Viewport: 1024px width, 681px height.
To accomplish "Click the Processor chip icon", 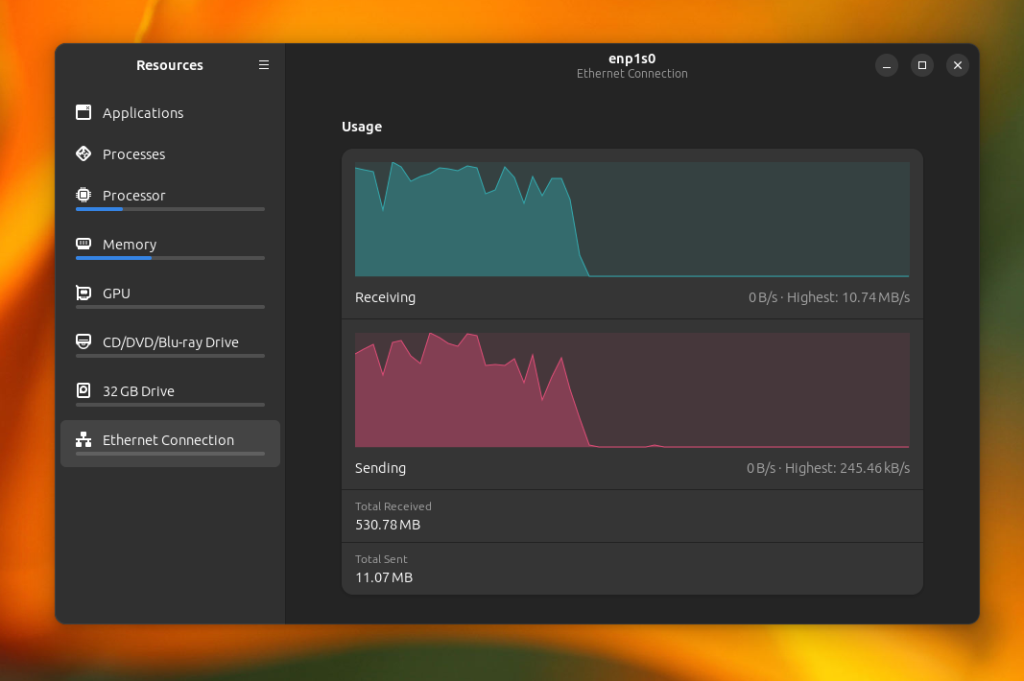I will click(84, 195).
